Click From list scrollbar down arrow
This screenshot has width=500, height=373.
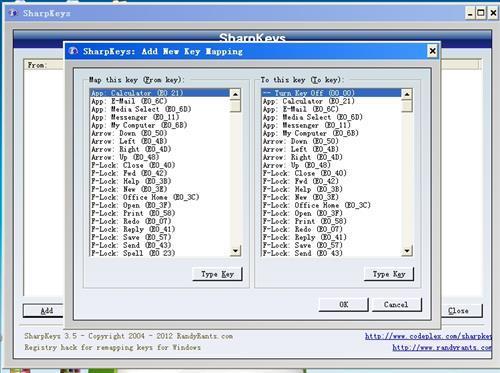pyautogui.click(x=235, y=251)
